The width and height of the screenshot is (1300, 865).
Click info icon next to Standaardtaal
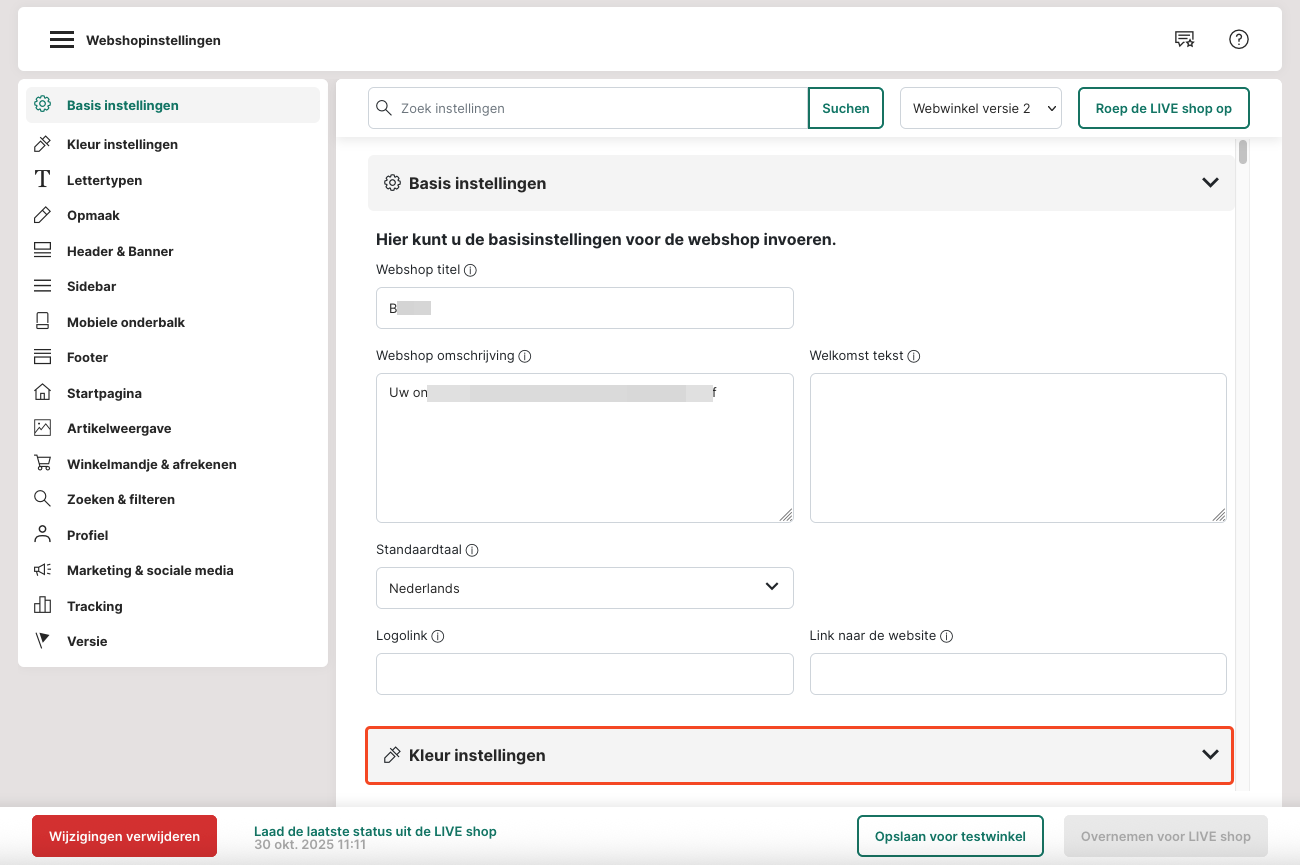click(473, 550)
